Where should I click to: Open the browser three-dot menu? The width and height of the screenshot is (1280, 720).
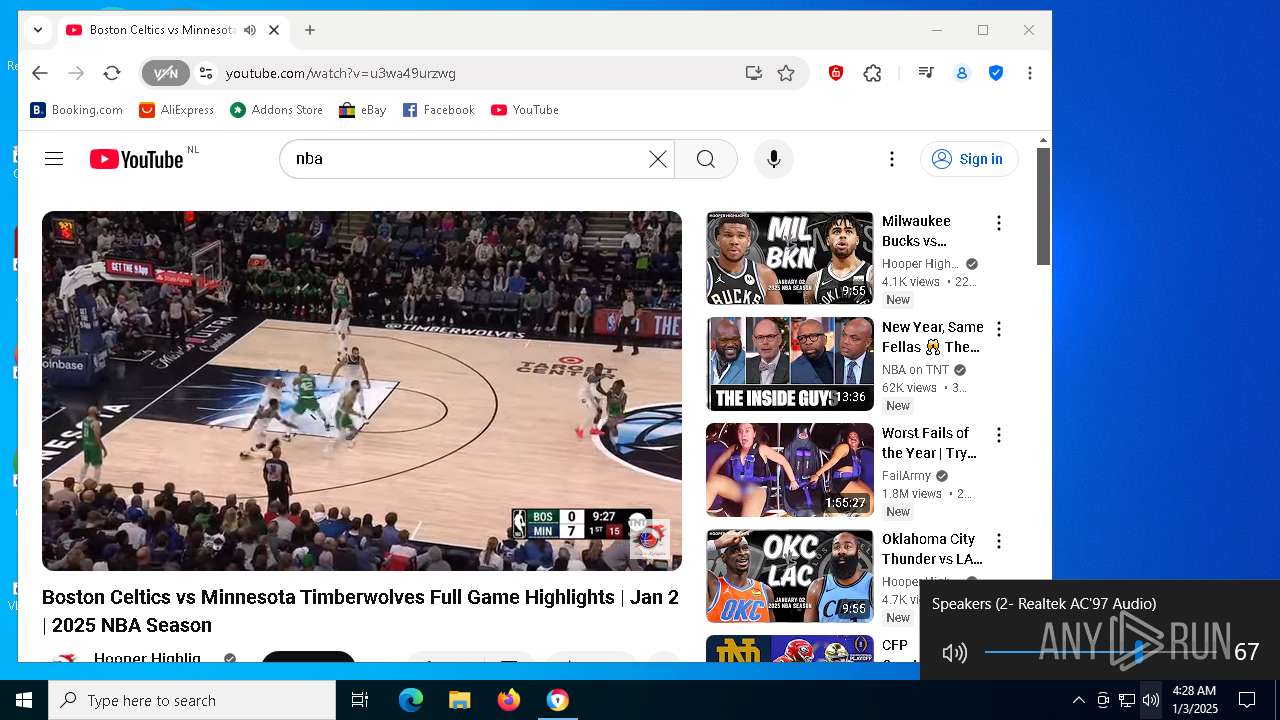point(1029,73)
